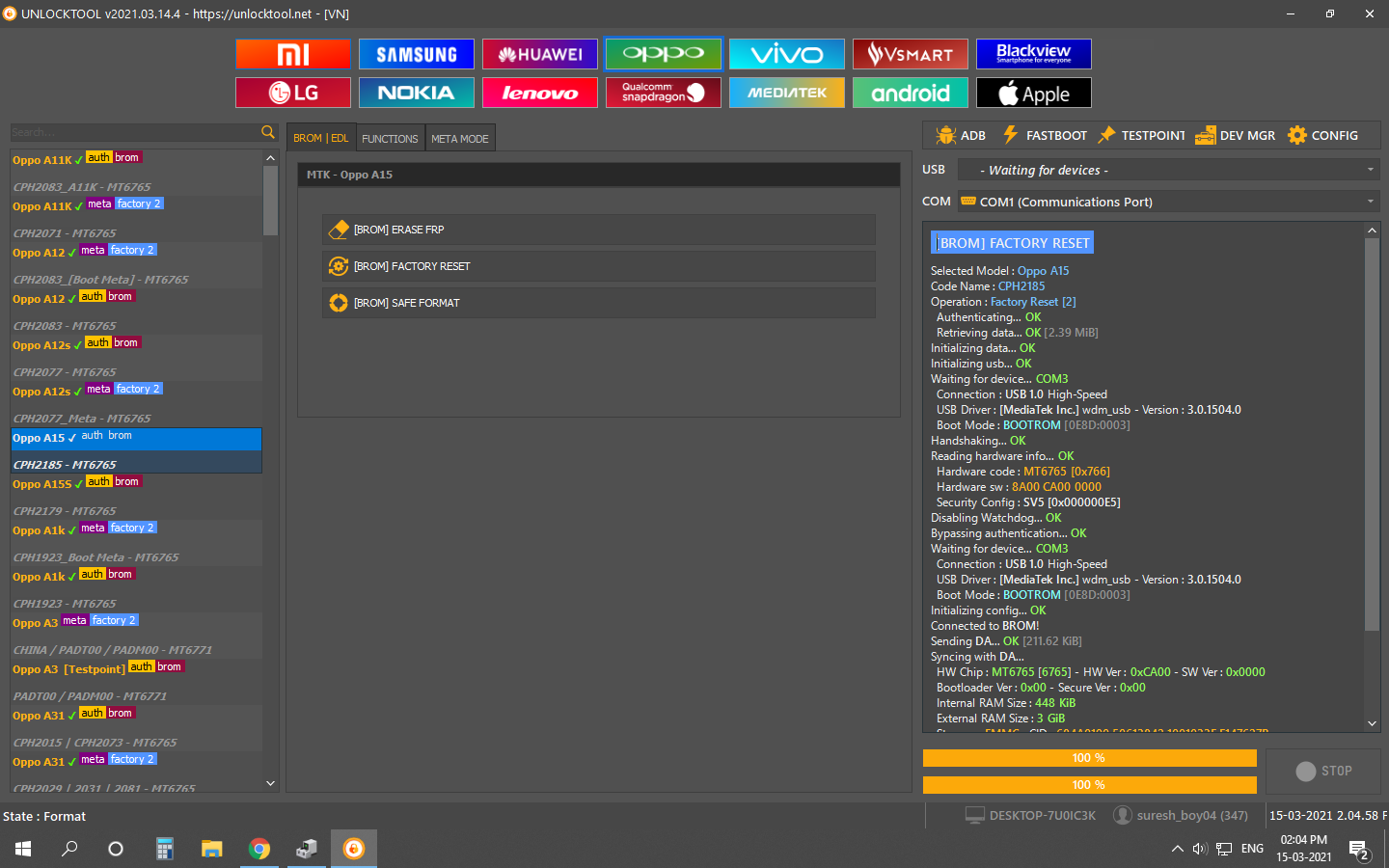Open ADB tools
1389x868 pixels.
pyautogui.click(x=961, y=135)
